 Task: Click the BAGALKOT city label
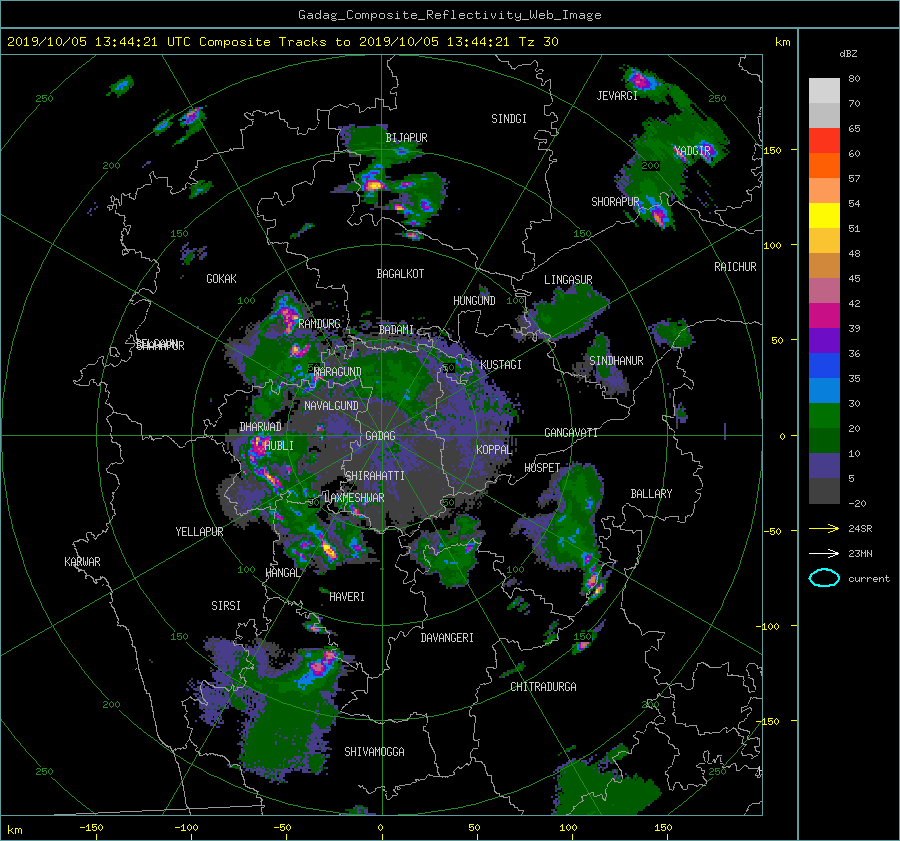point(400,274)
